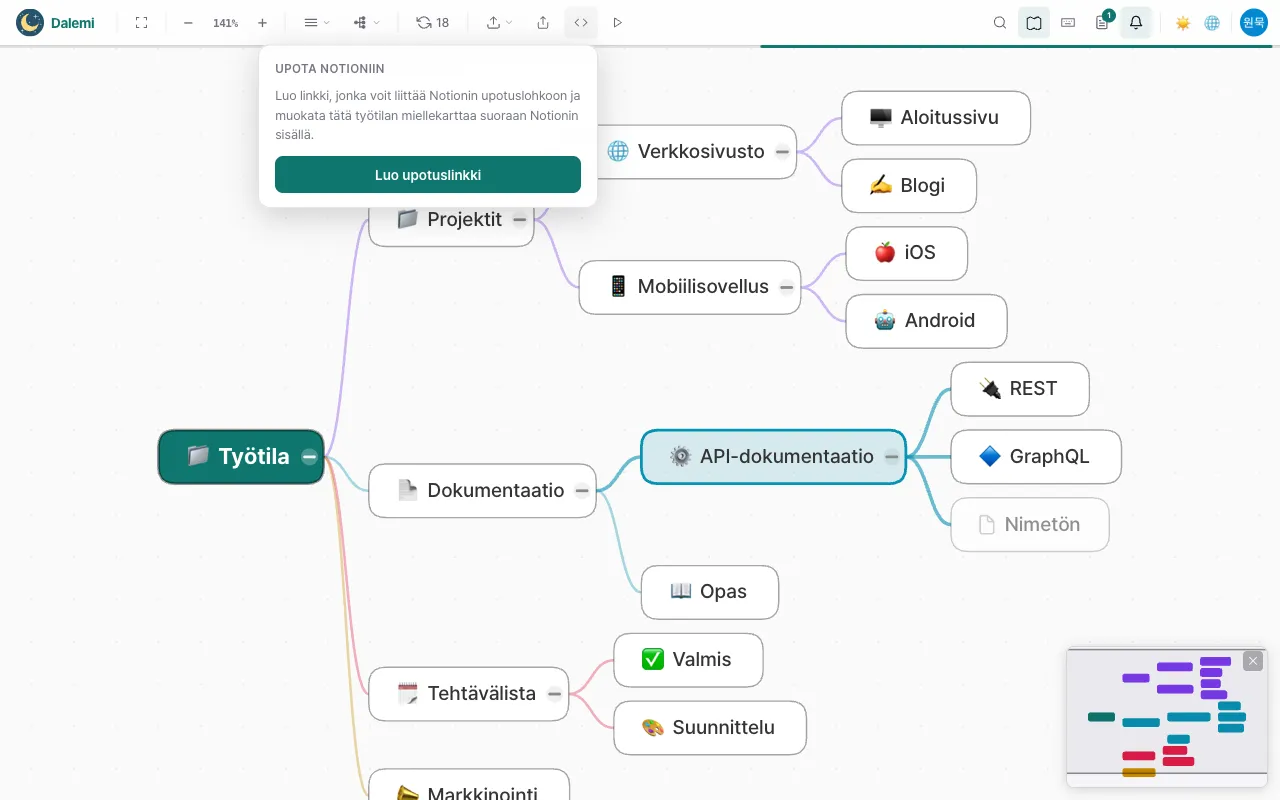Collapse the Projektit branch

tap(520, 219)
